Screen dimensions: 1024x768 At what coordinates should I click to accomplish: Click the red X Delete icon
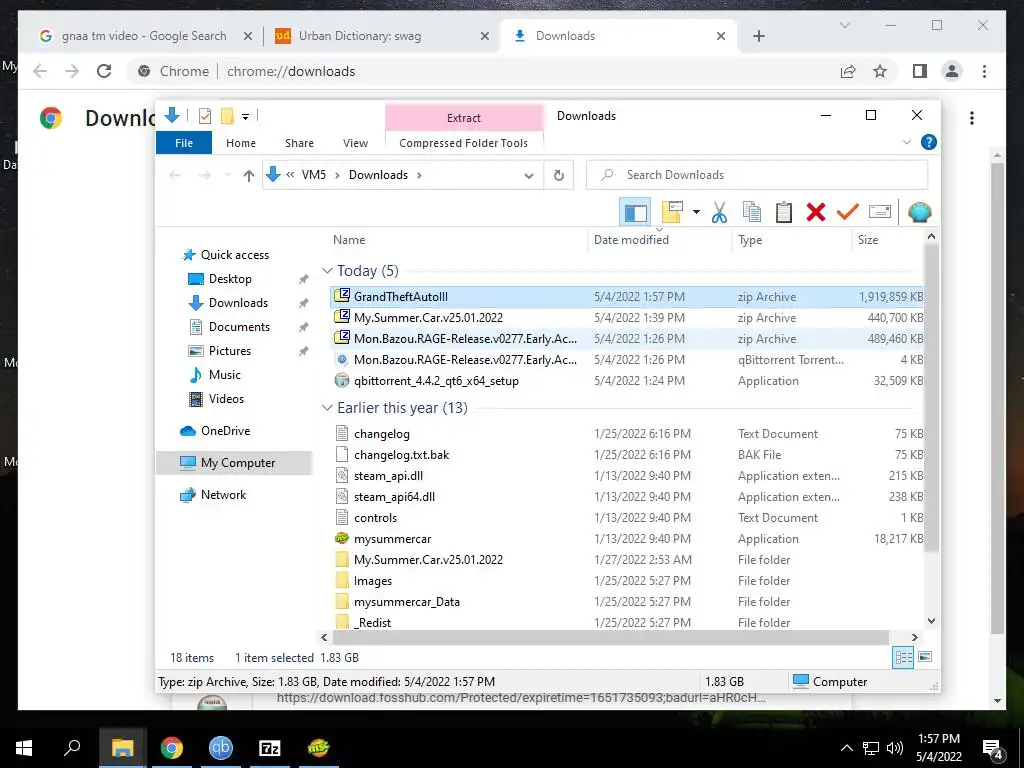[816, 212]
